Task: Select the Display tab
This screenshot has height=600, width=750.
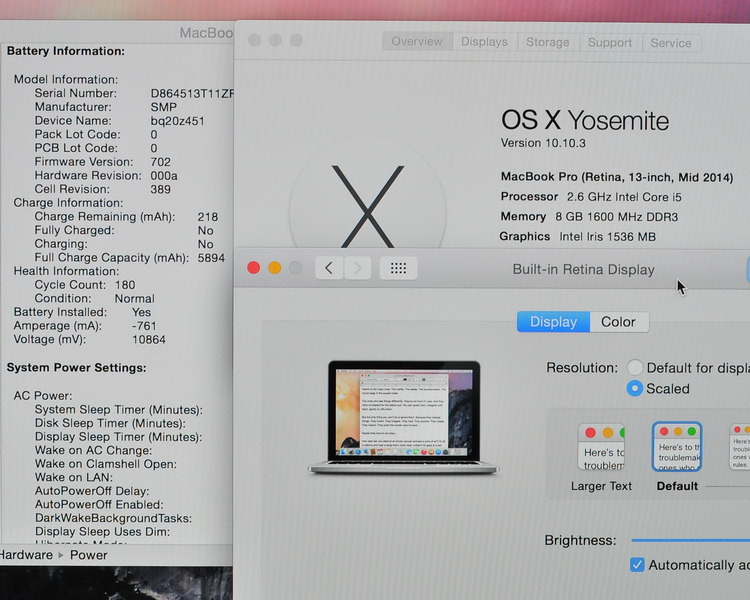Action: tap(553, 322)
